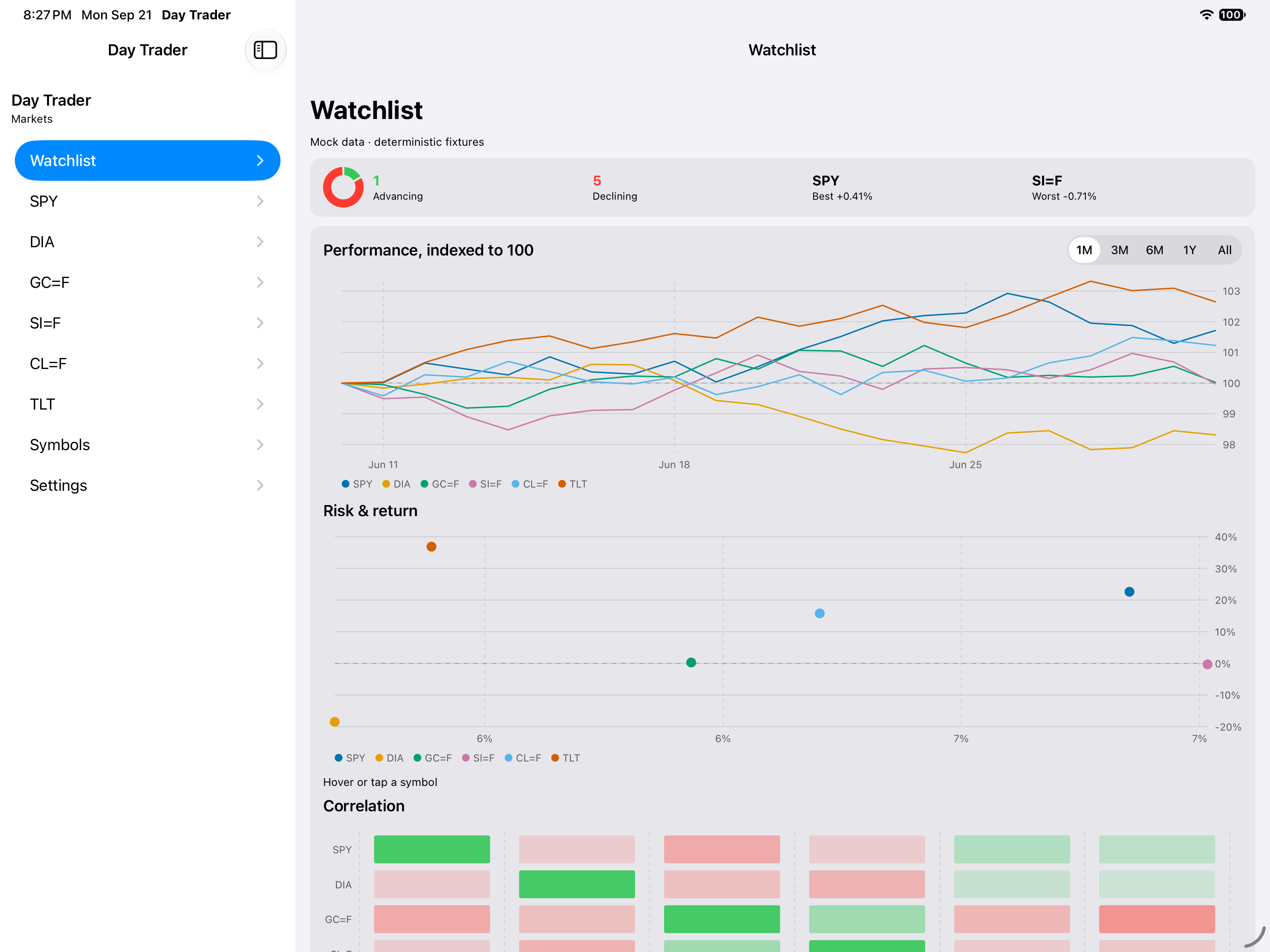Viewport: 1270px width, 952px height.
Task: Click Jun 18 axis label
Action: click(x=674, y=465)
